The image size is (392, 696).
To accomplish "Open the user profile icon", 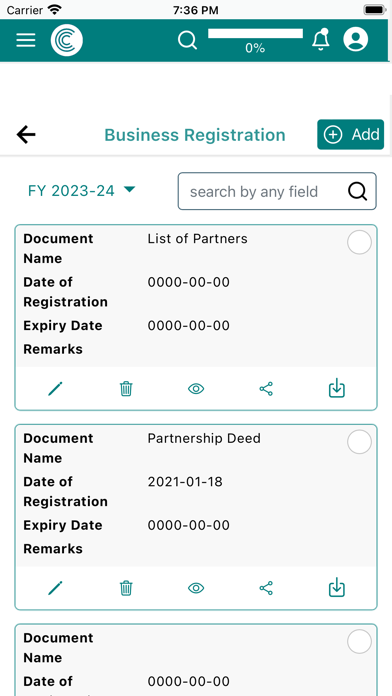I will coord(356,40).
